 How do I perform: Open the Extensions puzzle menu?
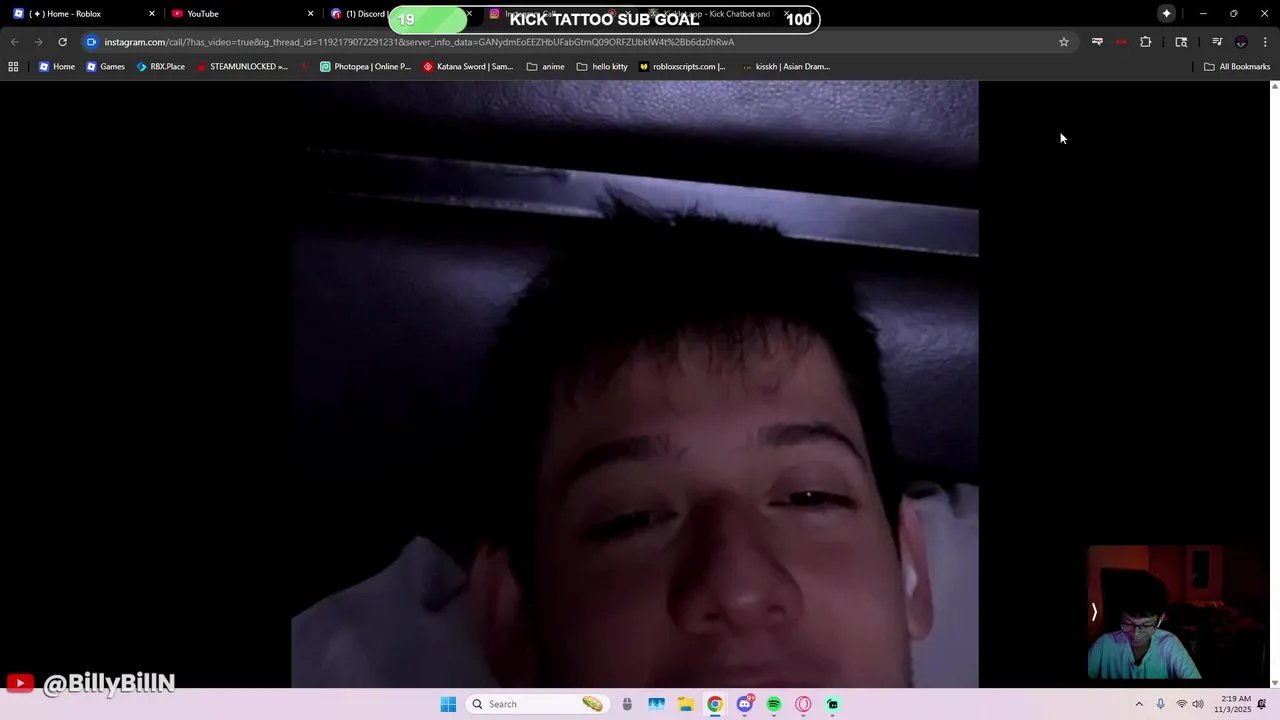(1145, 42)
